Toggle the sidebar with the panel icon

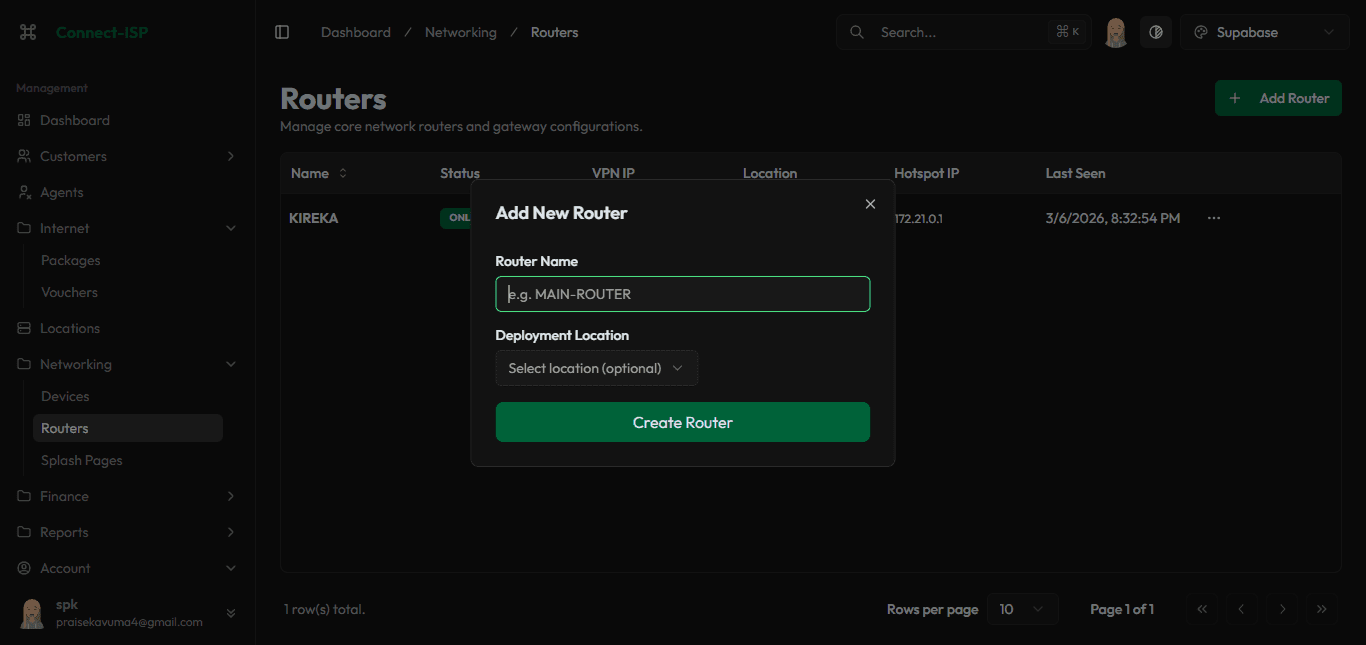point(281,31)
